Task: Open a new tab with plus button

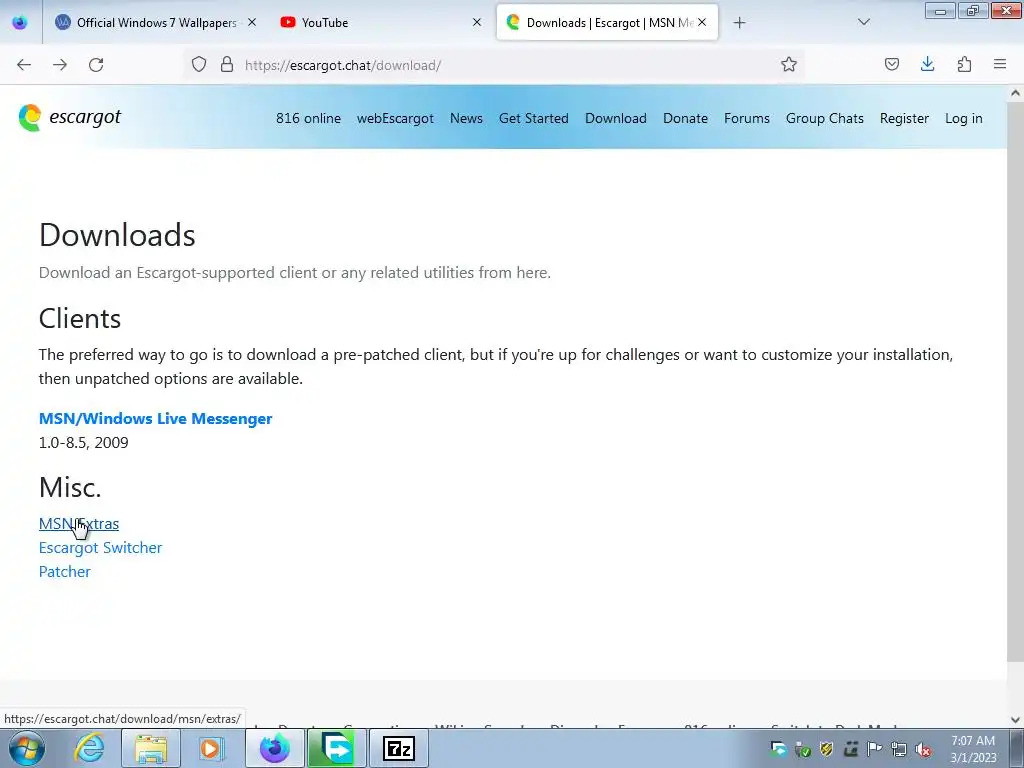Action: (739, 23)
